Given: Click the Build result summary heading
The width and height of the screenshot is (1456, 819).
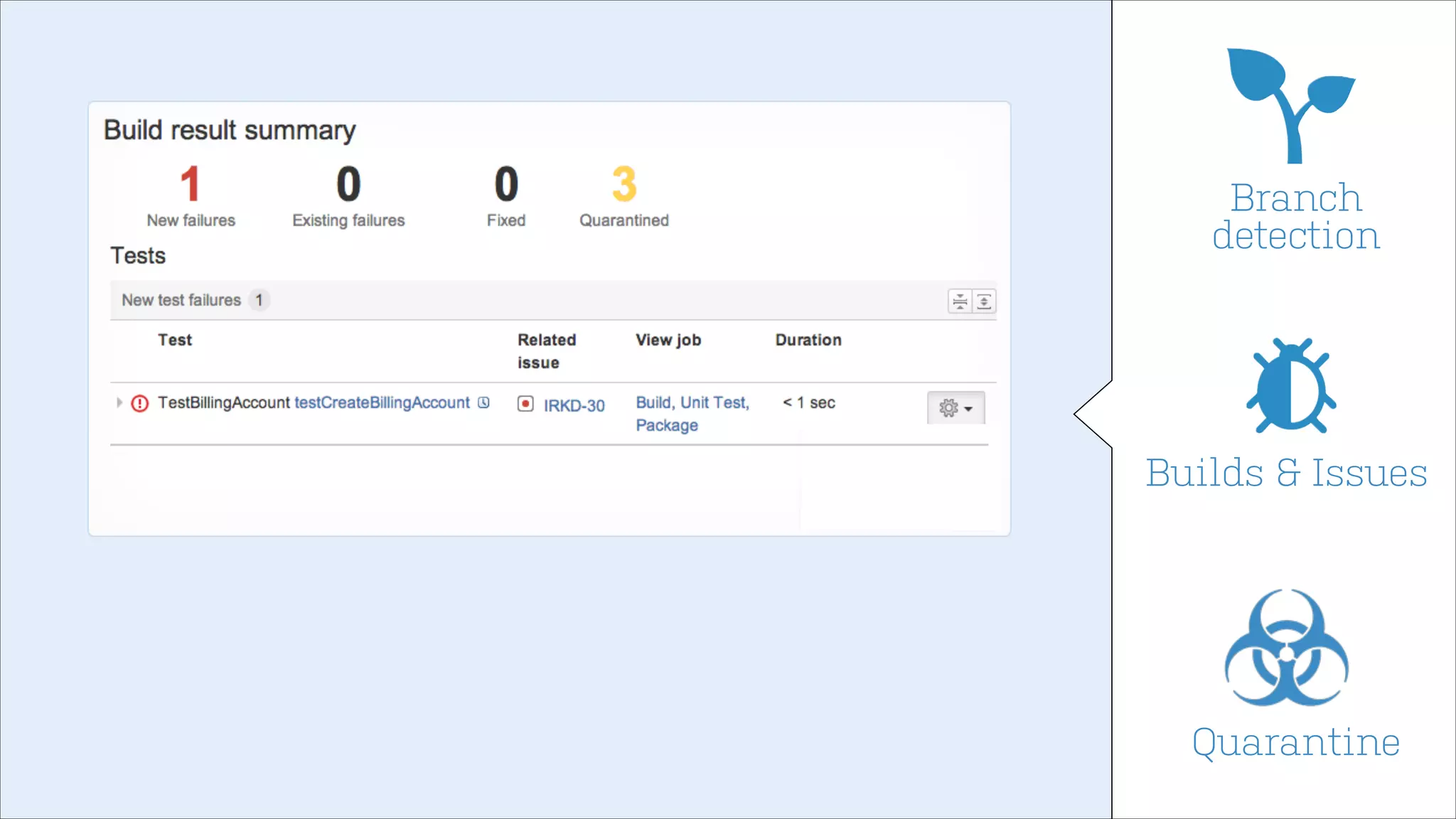Looking at the screenshot, I should coord(230,131).
